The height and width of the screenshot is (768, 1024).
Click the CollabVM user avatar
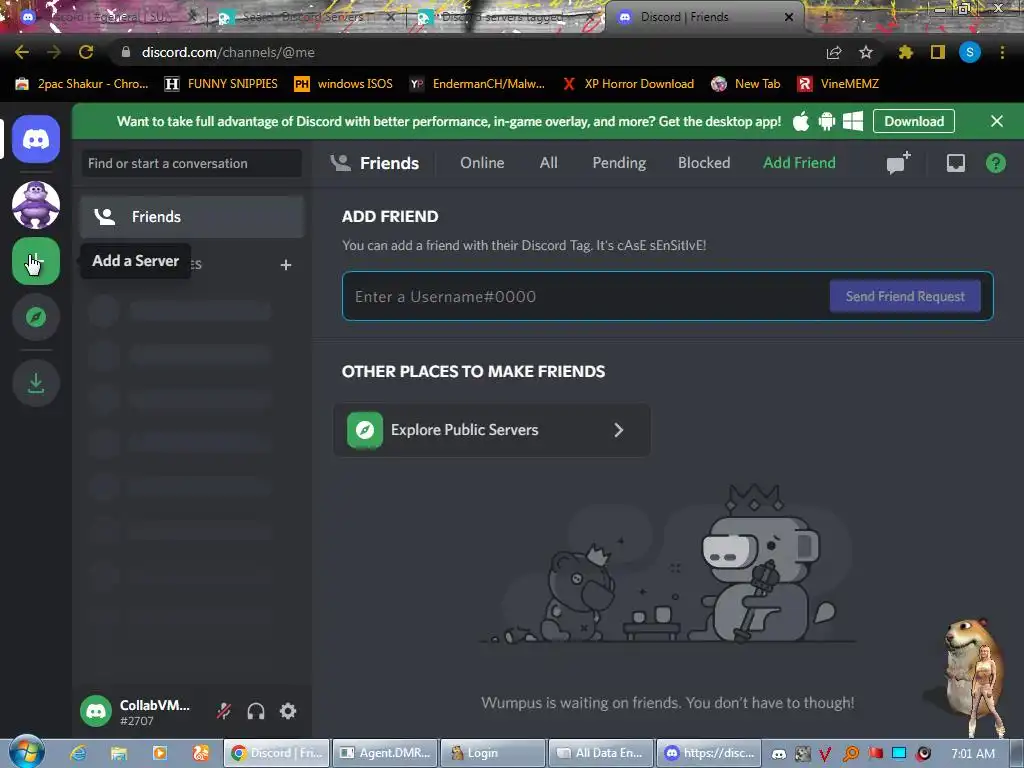point(96,711)
